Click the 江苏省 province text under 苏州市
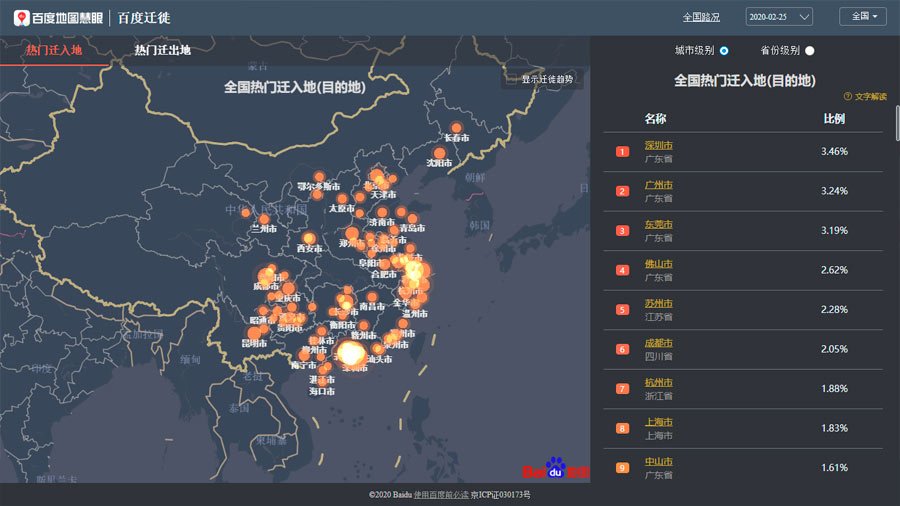900x506 pixels. click(658, 317)
